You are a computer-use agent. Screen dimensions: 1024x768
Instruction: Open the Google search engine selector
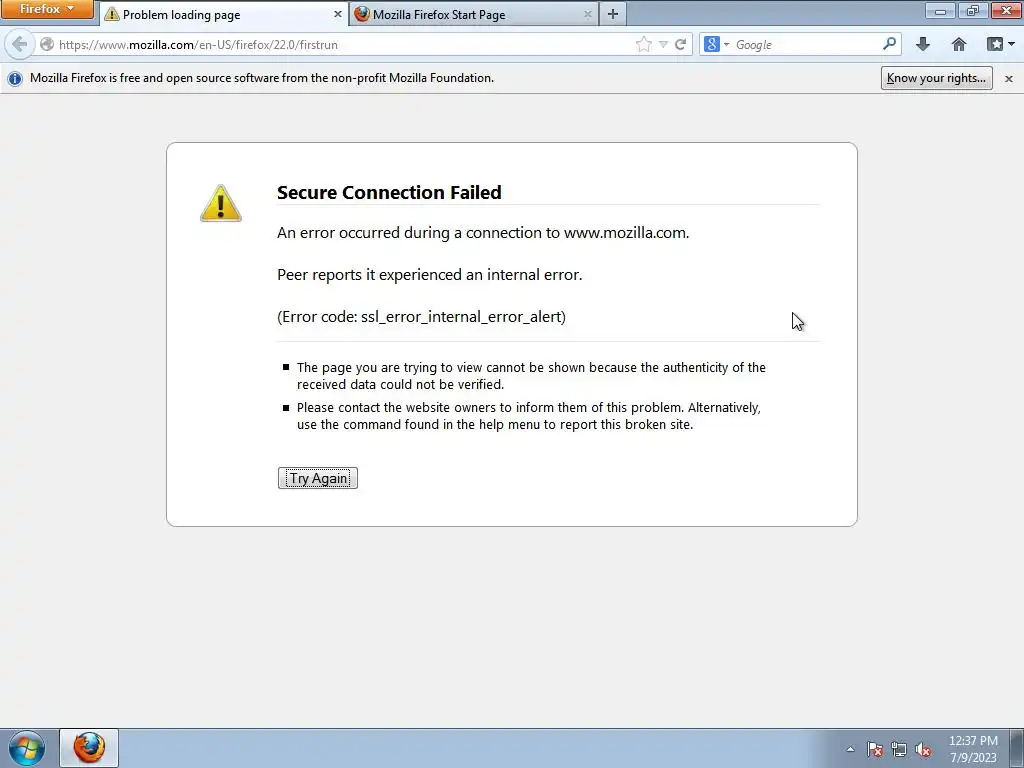pos(716,44)
